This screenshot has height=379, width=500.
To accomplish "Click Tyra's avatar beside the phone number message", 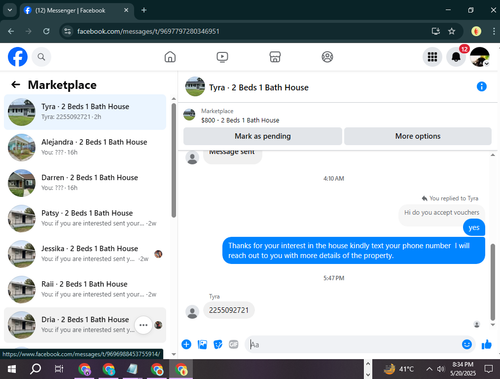I will (x=192, y=312).
